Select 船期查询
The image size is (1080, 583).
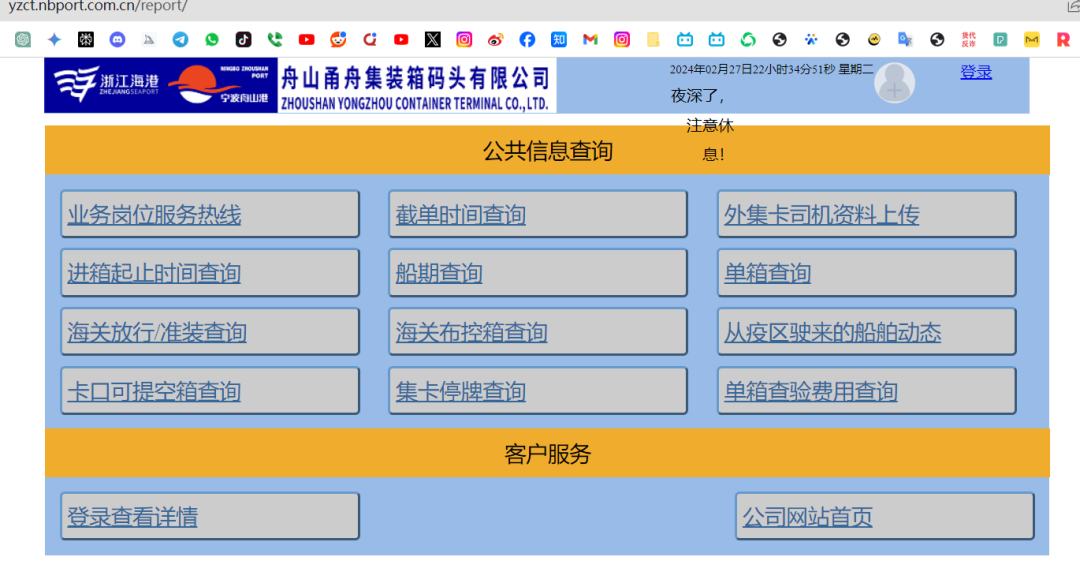(x=439, y=272)
